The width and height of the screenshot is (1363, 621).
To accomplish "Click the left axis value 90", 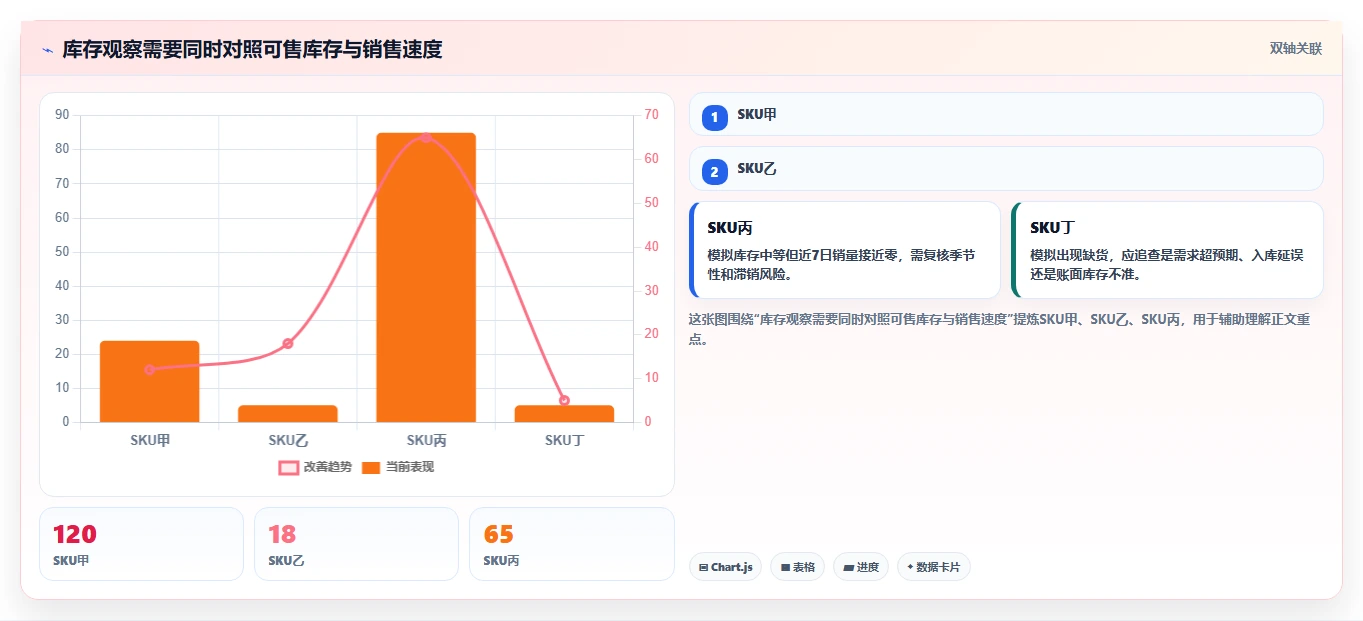I will [62, 115].
